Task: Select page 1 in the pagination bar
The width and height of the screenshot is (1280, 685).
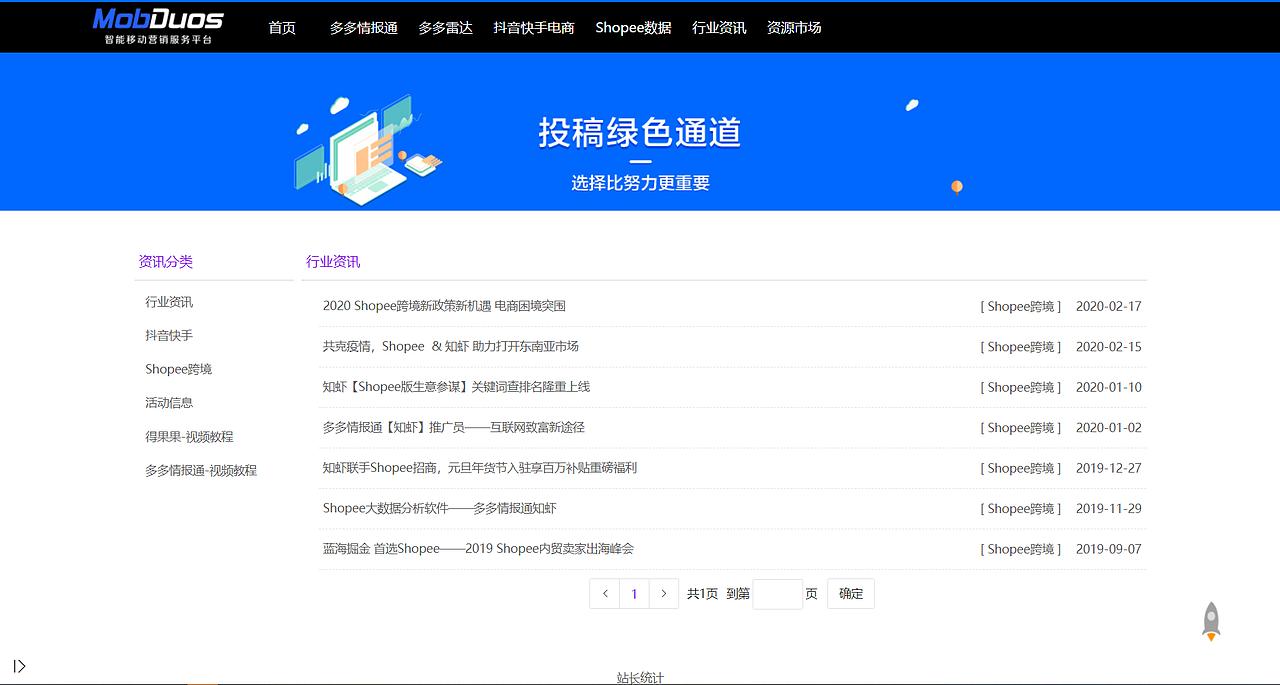Action: pos(634,593)
